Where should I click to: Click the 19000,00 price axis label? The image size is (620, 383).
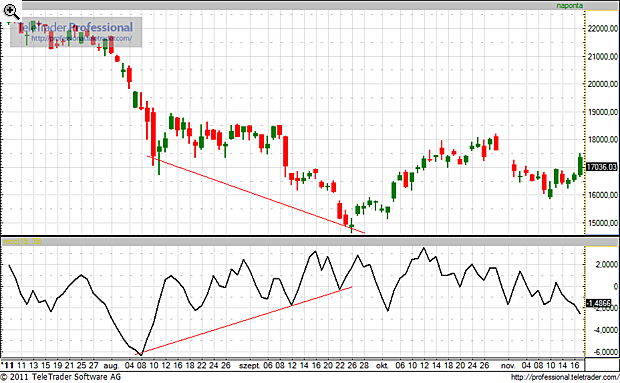[603, 112]
